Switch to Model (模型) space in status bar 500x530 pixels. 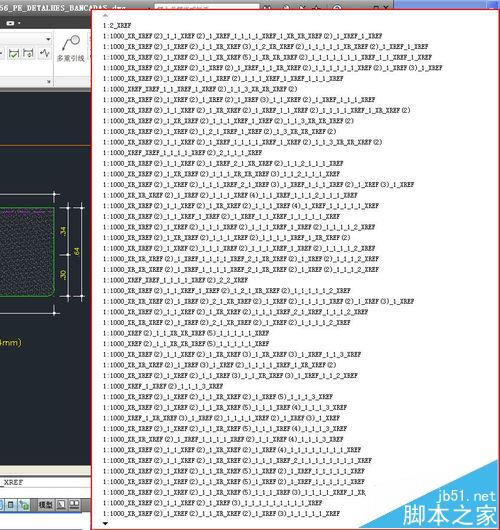(46, 505)
